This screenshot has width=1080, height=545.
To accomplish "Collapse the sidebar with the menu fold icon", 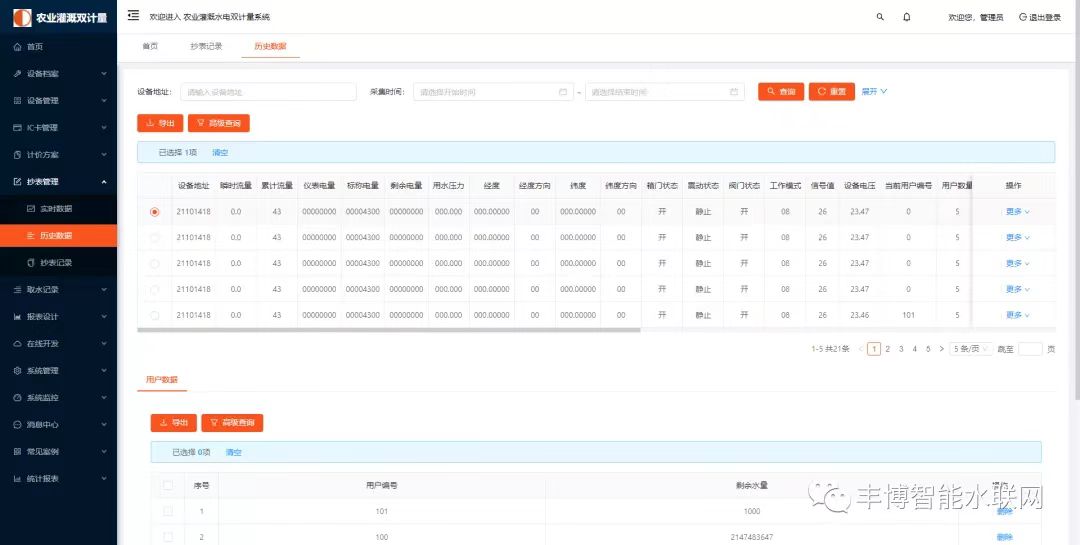I will tap(134, 16).
